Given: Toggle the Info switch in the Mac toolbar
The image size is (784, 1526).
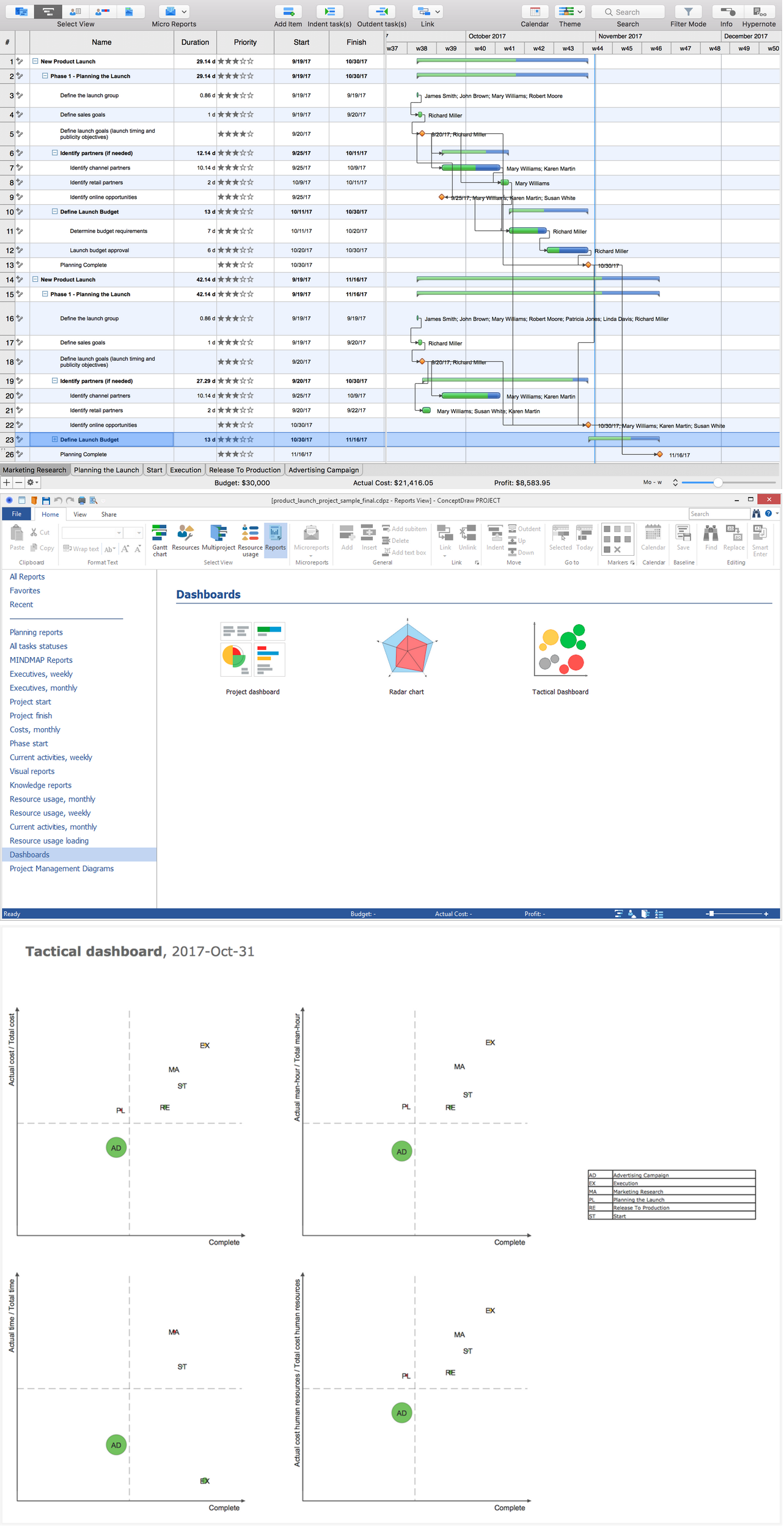Looking at the screenshot, I should [x=728, y=12].
